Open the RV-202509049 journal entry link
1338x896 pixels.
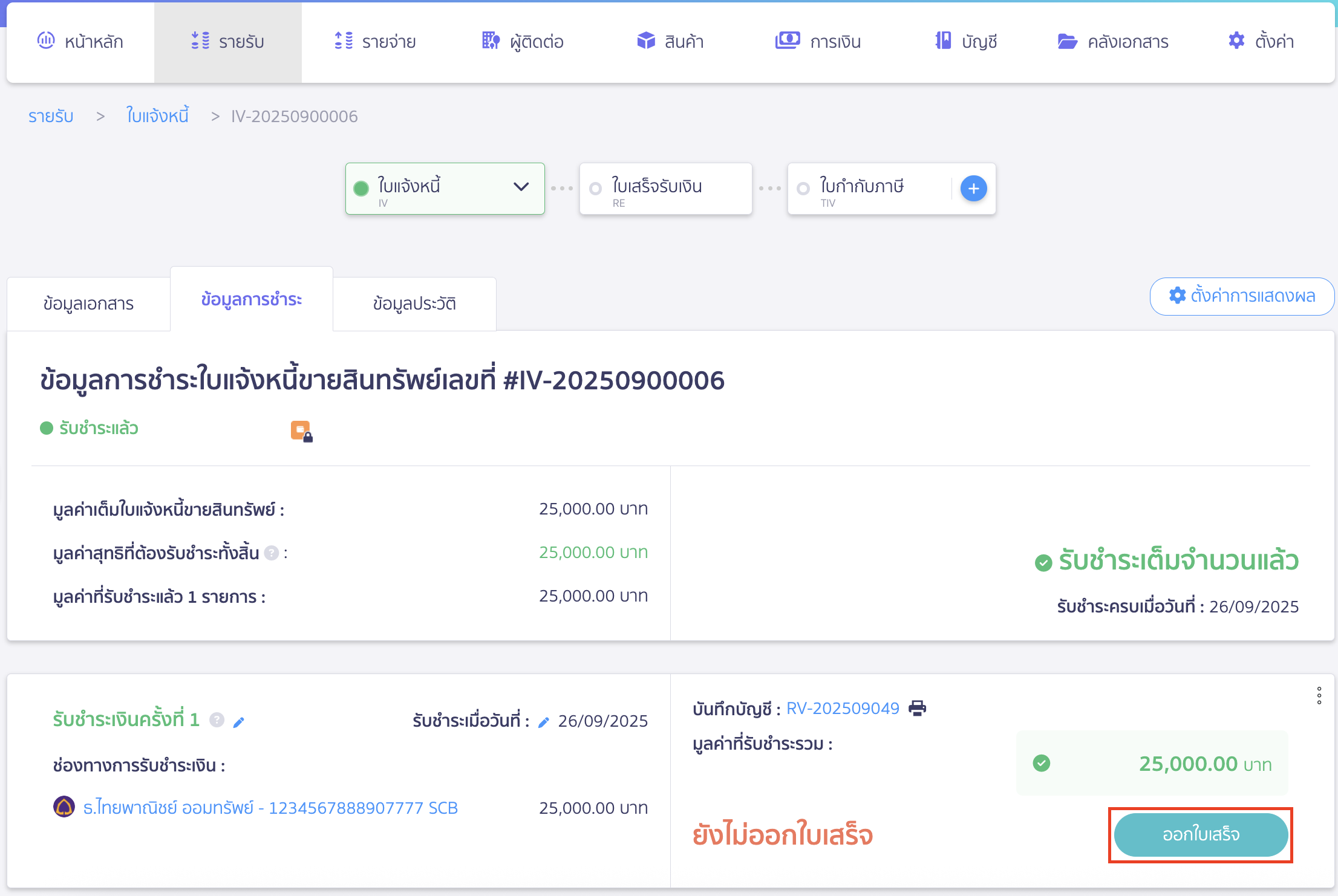point(843,707)
